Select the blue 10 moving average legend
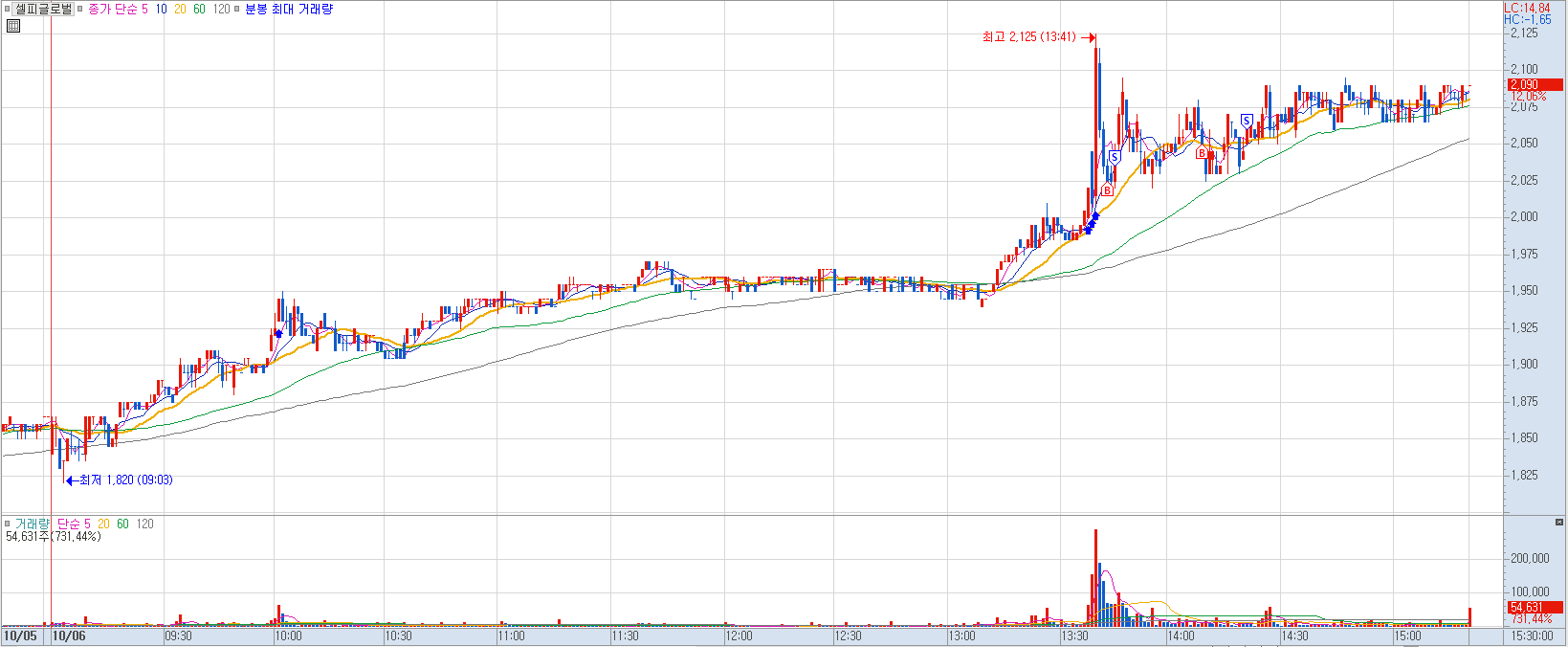This screenshot has width=1568, height=647. (x=161, y=9)
